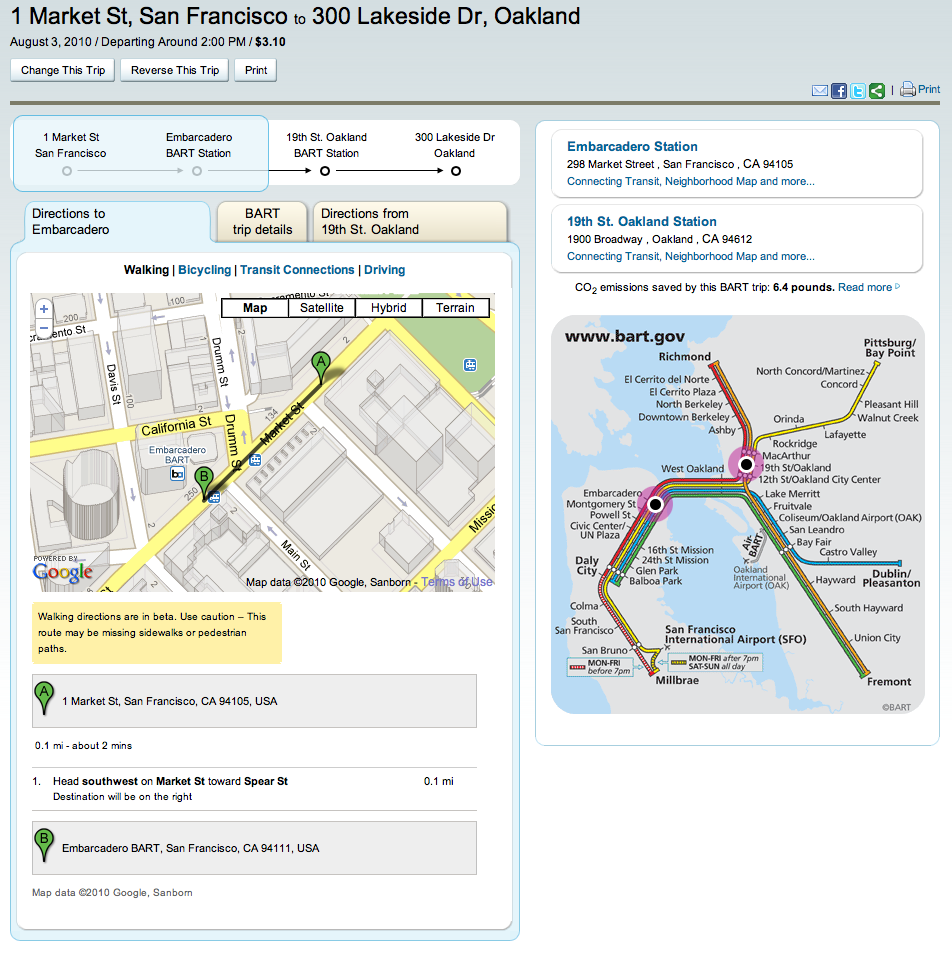
Task: Click the "1900 Broadway, Oakland" station address
Action: point(660,239)
